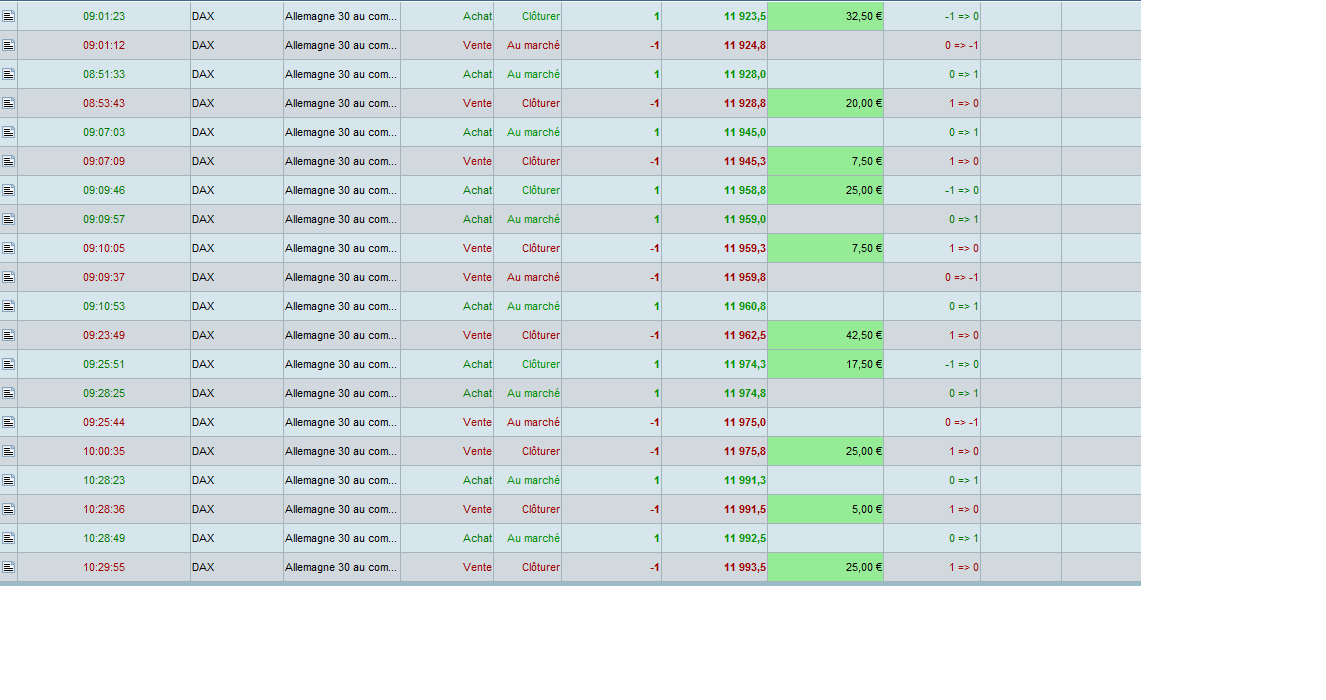The image size is (1326, 700).
Task: Select 'Au marché' in the 10:28:49 row
Action: [533, 538]
